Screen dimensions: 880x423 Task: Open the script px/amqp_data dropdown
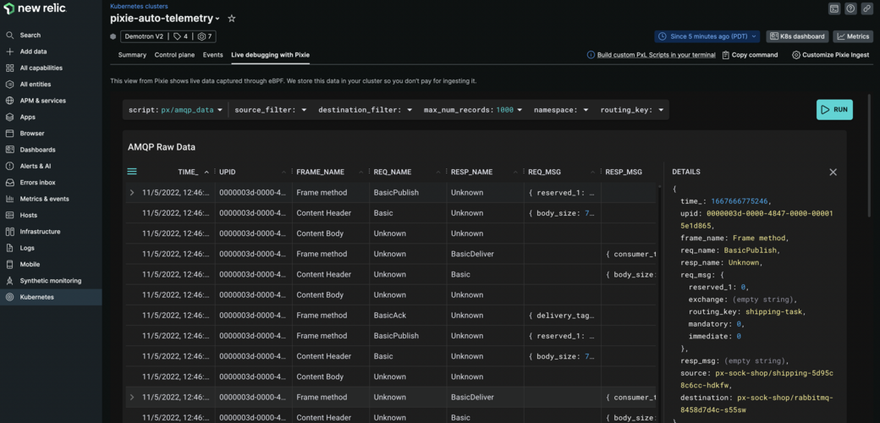(x=175, y=110)
